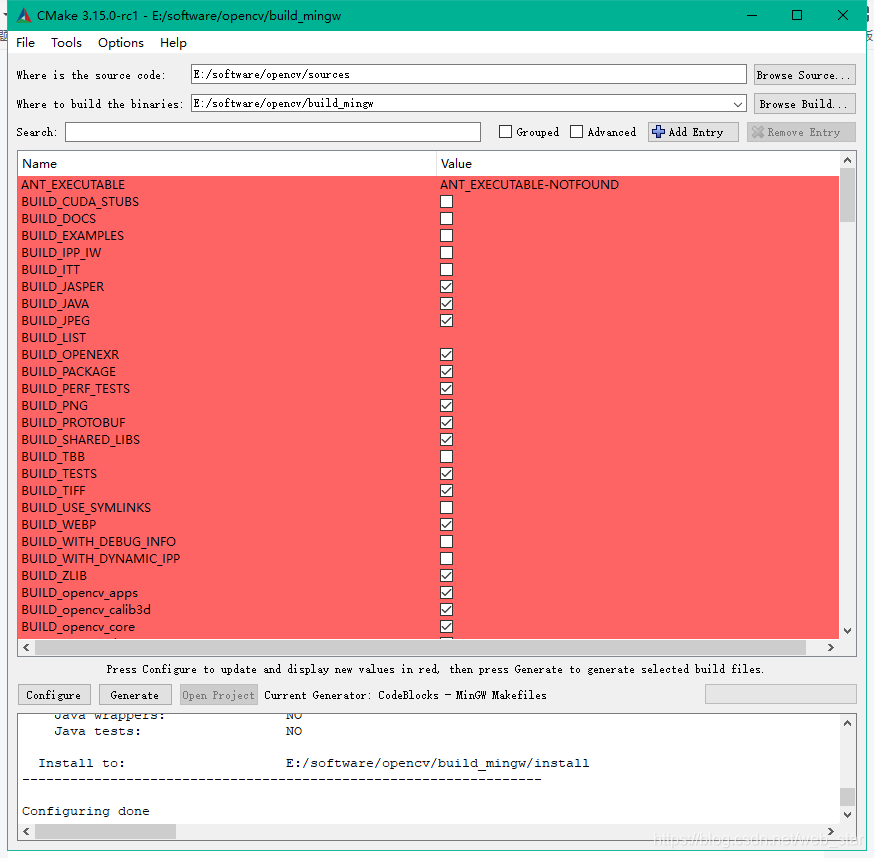The image size is (874, 858).
Task: Select the BUILD_LIST entry
Action: click(x=54, y=338)
